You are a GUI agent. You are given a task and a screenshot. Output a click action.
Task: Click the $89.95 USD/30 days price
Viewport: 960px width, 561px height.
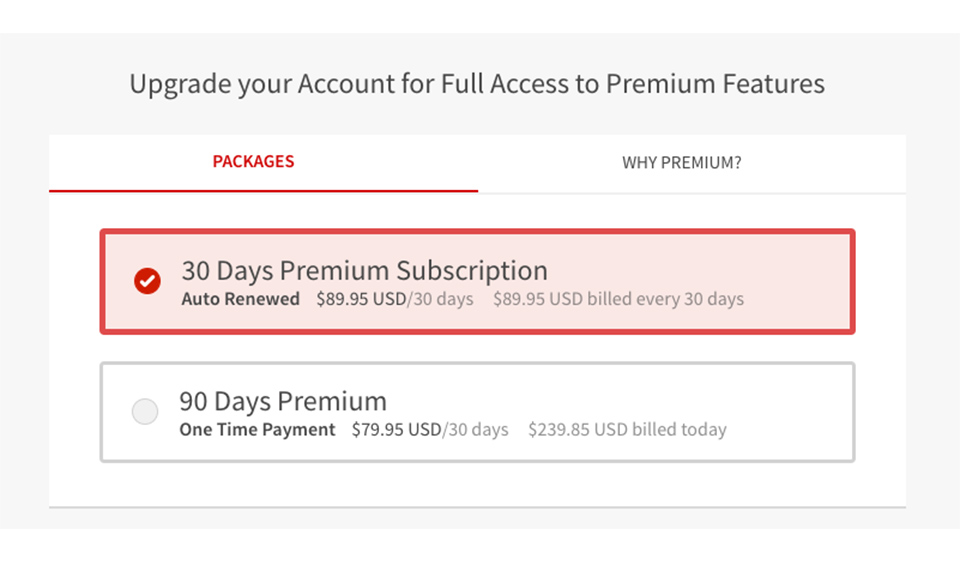click(x=395, y=299)
